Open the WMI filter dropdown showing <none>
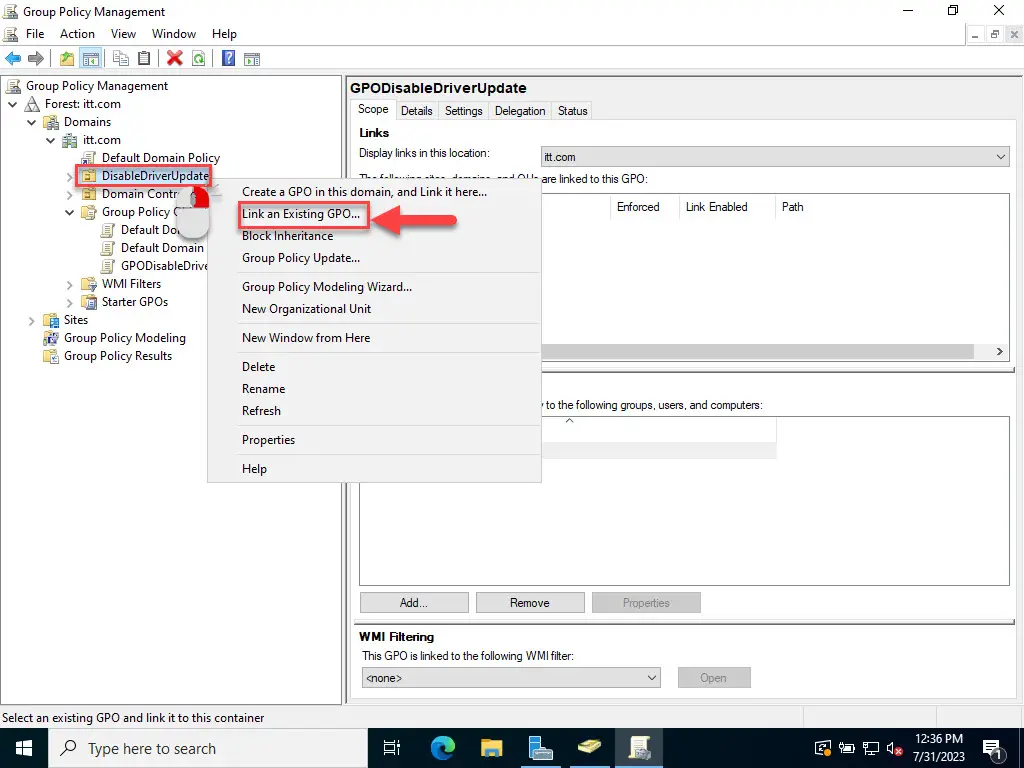This screenshot has height=768, width=1024. 511,678
